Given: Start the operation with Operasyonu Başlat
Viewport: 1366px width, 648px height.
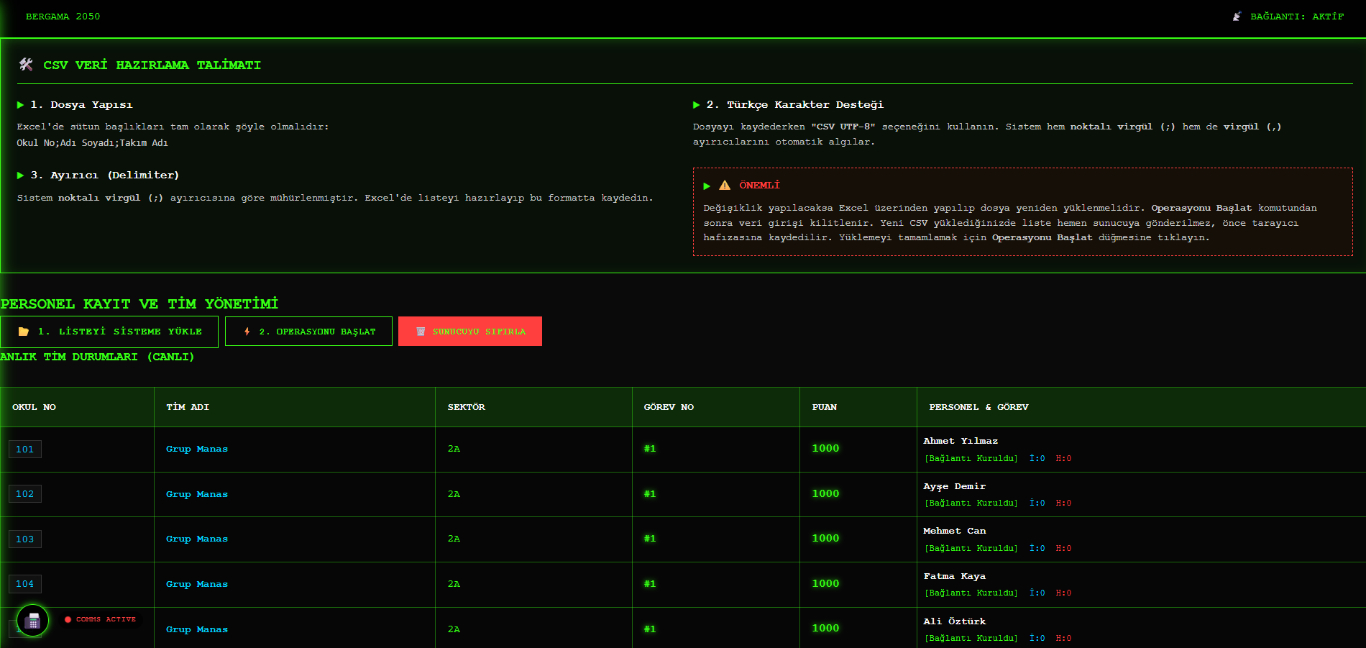Looking at the screenshot, I should 309,331.
